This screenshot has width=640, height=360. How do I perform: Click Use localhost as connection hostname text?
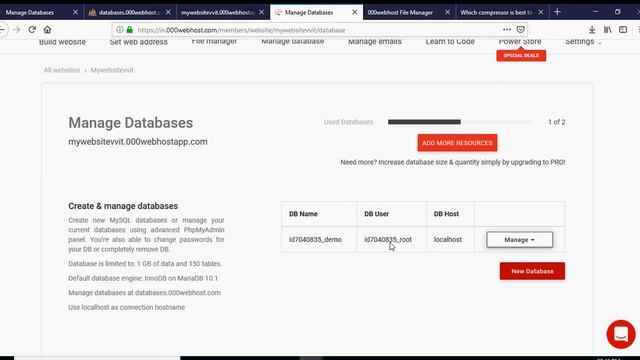click(x=127, y=307)
